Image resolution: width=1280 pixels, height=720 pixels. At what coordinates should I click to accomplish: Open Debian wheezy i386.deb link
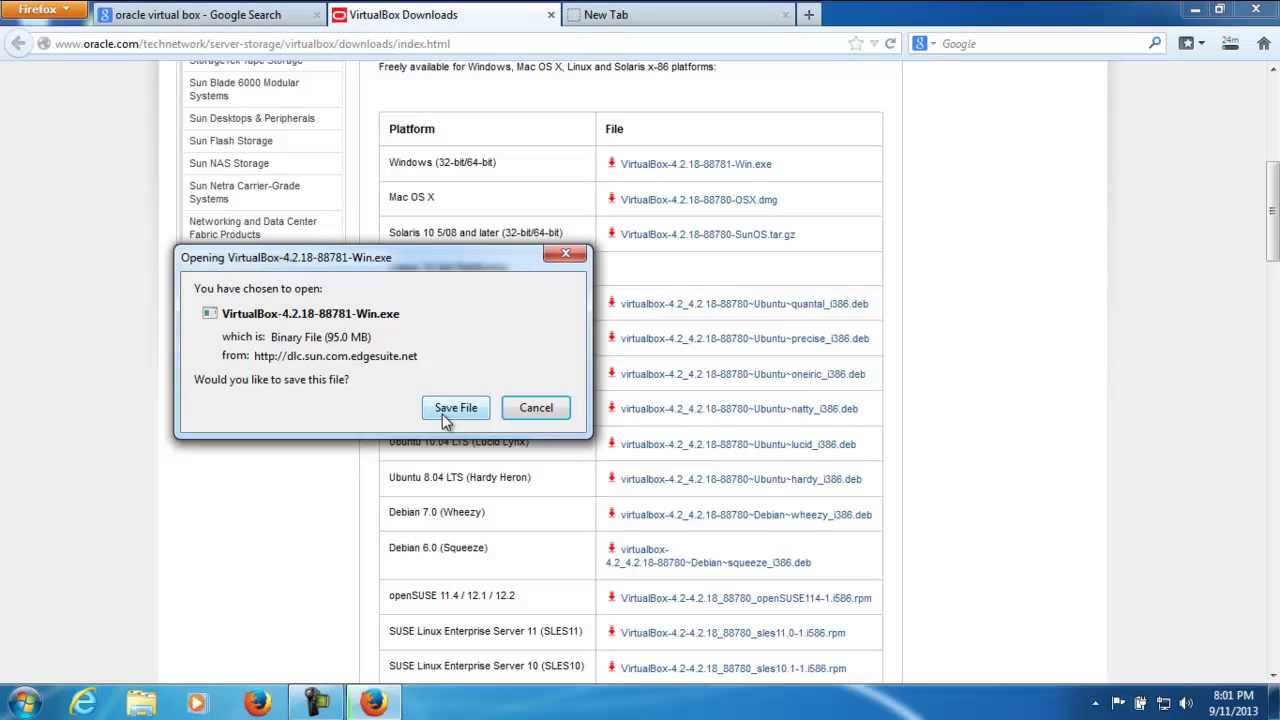(746, 515)
